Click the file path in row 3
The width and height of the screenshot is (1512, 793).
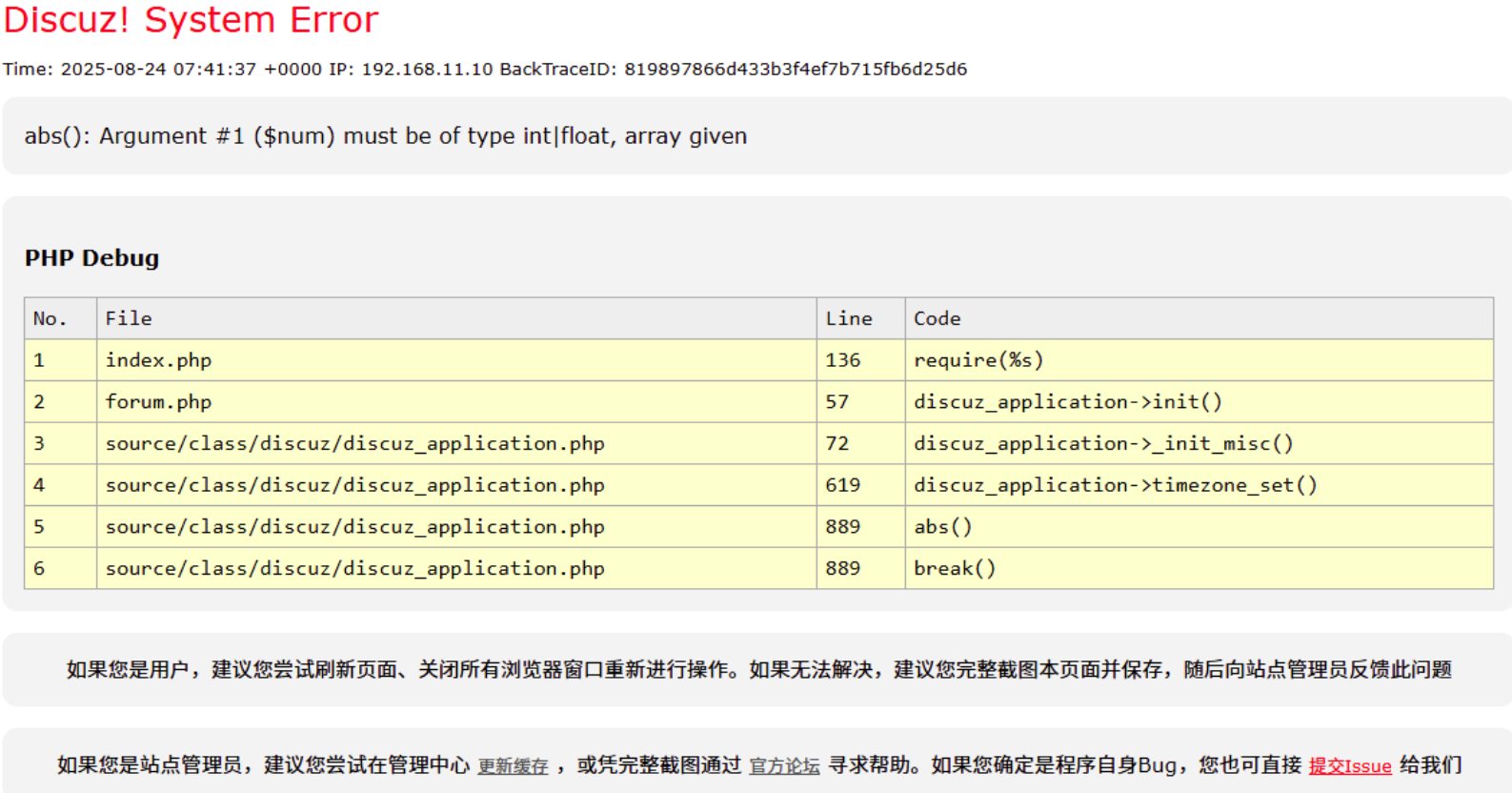click(x=354, y=443)
